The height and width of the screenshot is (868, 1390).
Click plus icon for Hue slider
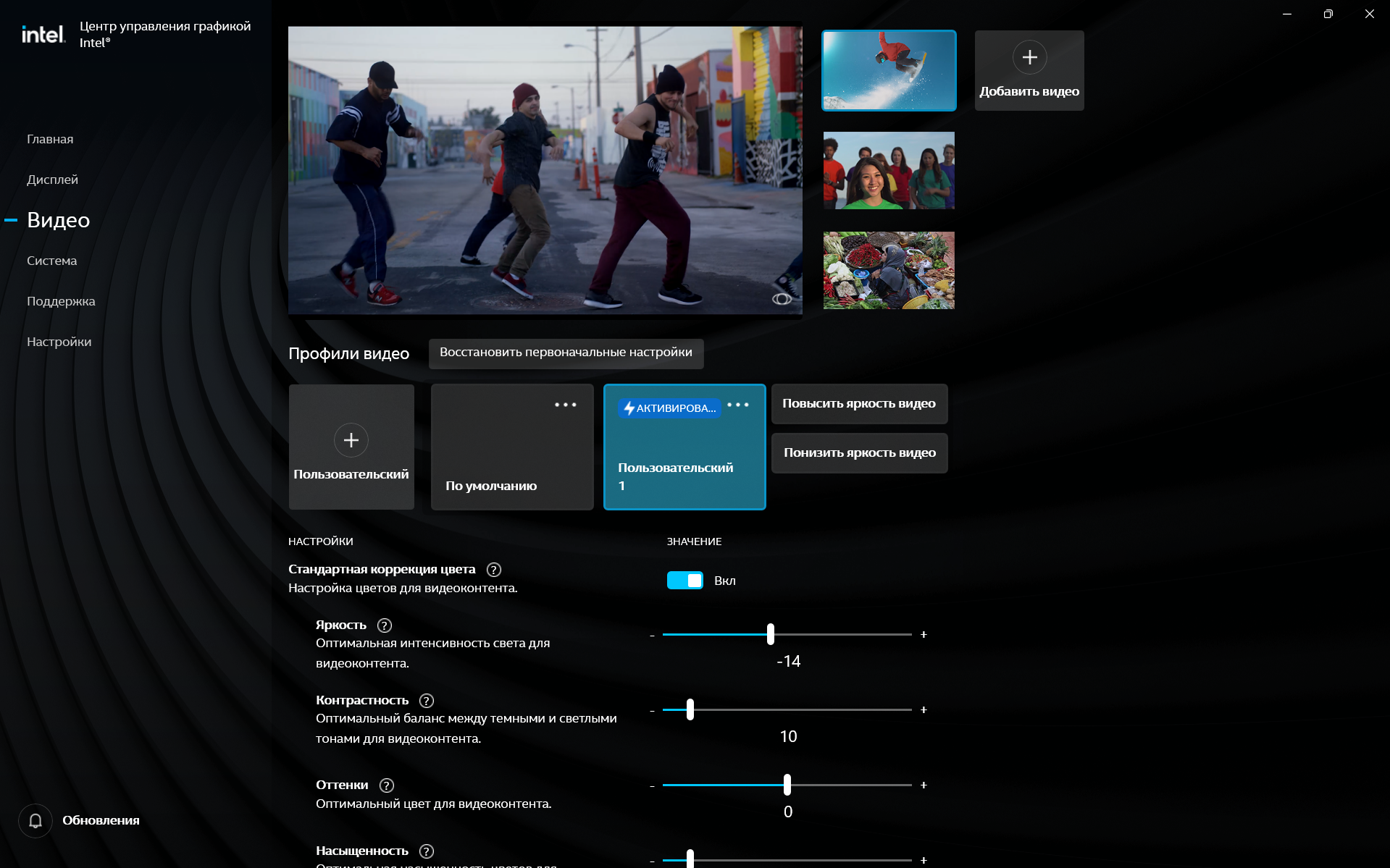point(924,785)
